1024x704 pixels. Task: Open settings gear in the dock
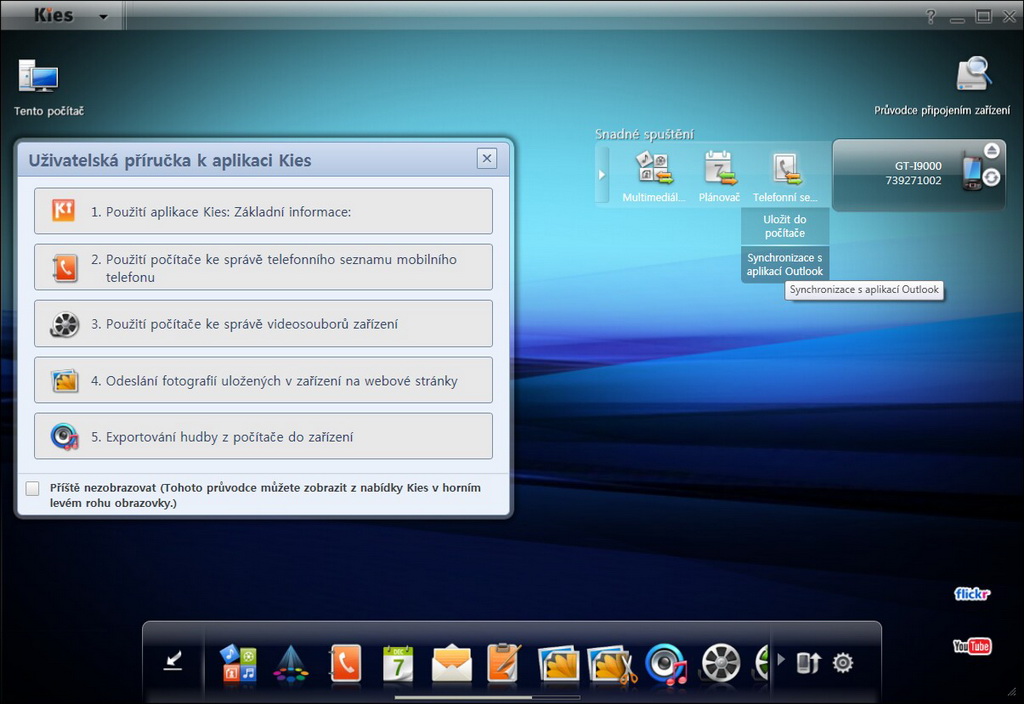coord(843,663)
